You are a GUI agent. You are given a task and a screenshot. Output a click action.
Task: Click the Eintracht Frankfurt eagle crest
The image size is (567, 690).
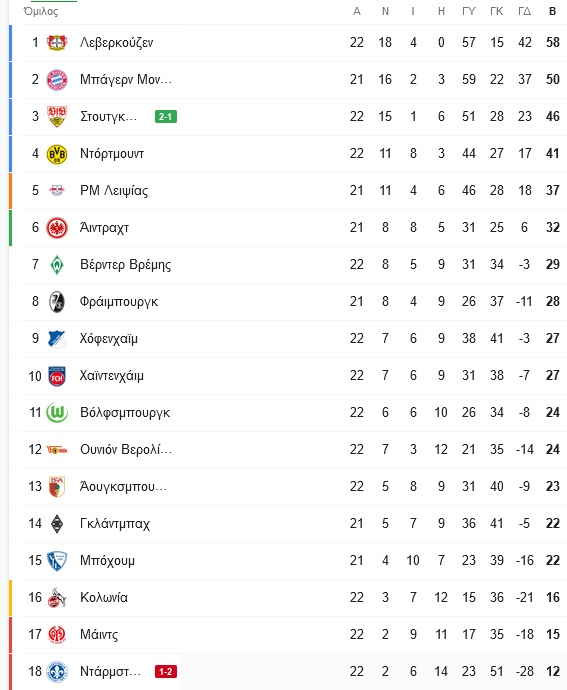click(57, 228)
